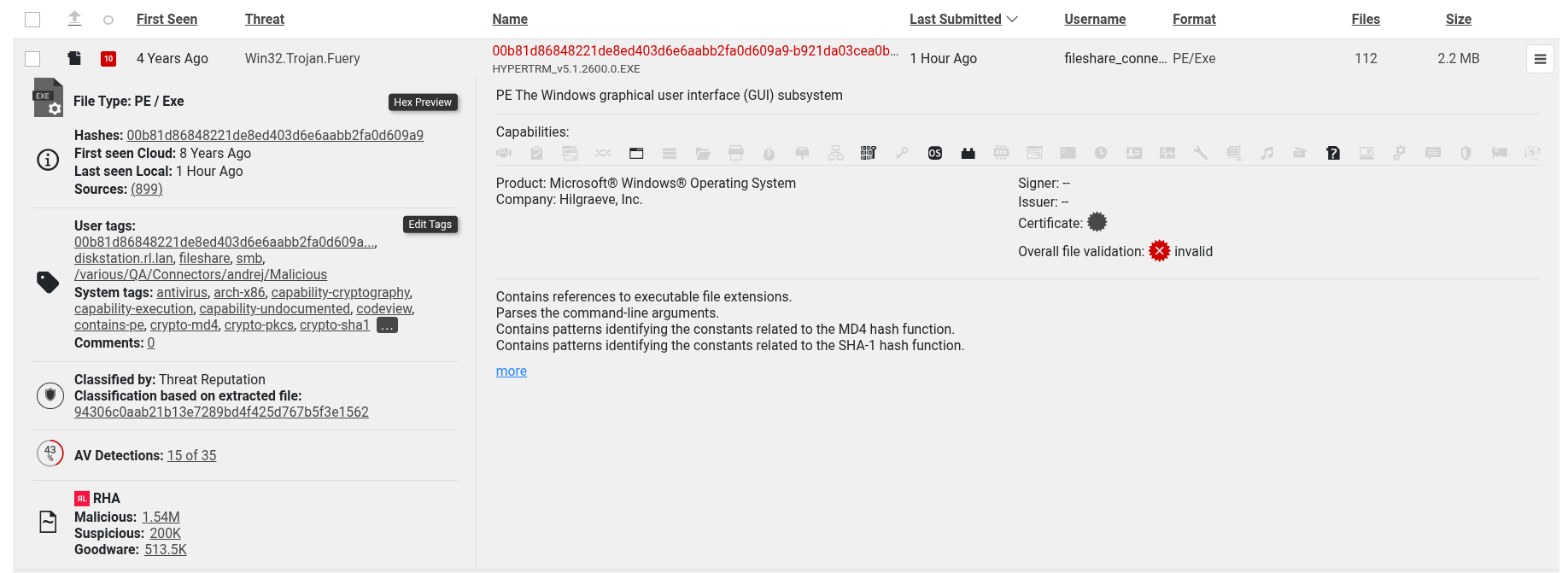Click the smb user tag
Image resolution: width=1568 pixels, height=573 pixels.
(x=249, y=258)
